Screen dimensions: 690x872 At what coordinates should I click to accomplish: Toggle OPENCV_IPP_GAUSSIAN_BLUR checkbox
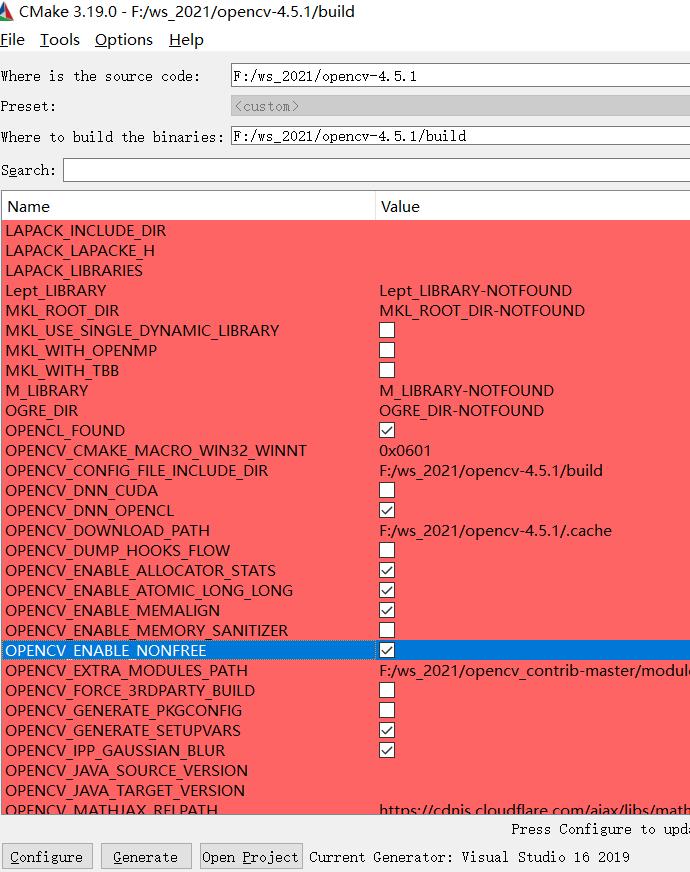(387, 751)
